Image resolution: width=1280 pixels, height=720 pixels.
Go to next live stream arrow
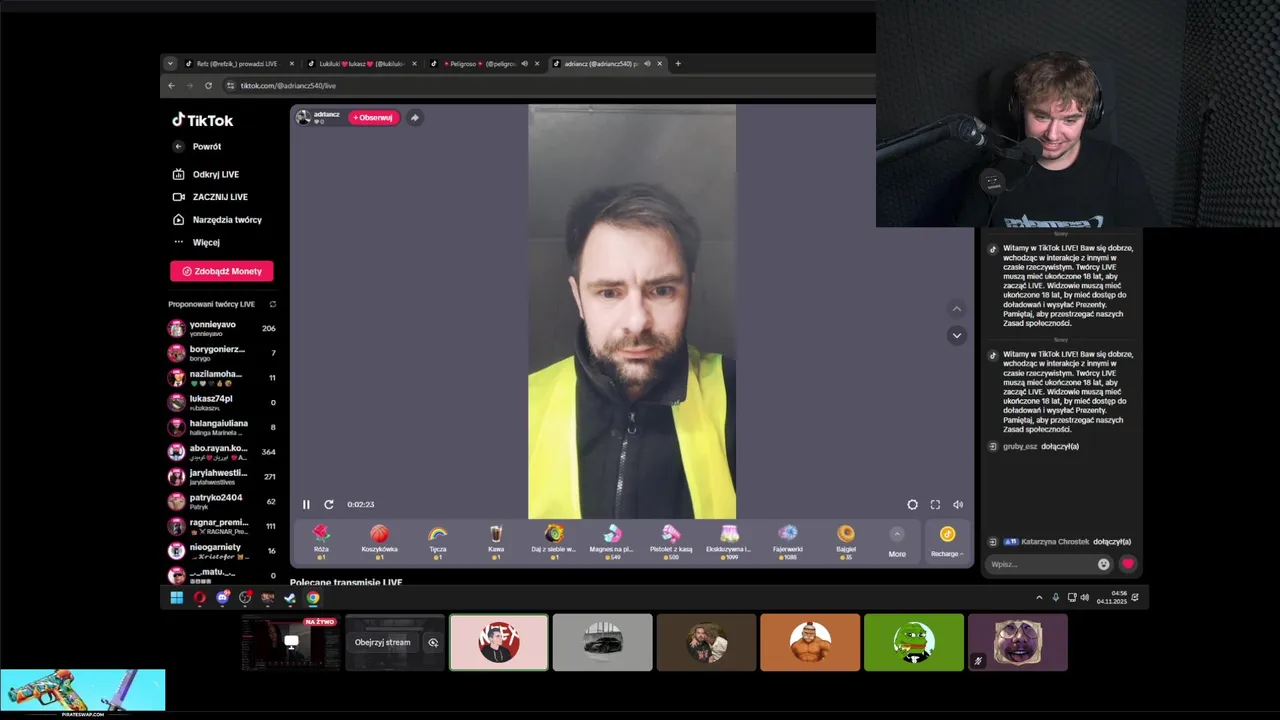pyautogui.click(x=956, y=335)
